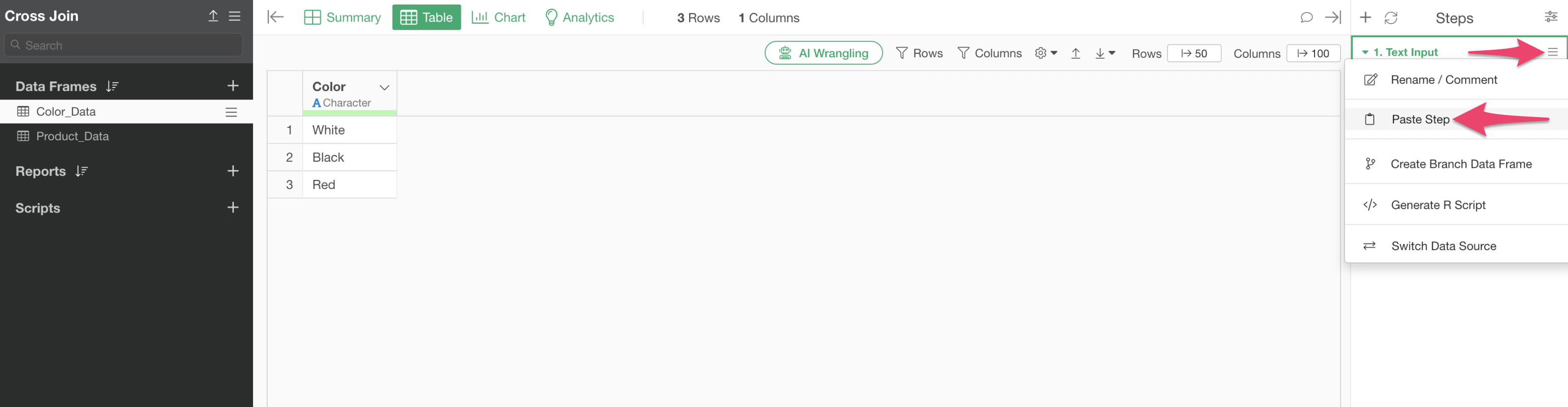Viewport: 1568px width, 407px height.
Task: Open Steps settings sliders icon
Action: (1551, 17)
